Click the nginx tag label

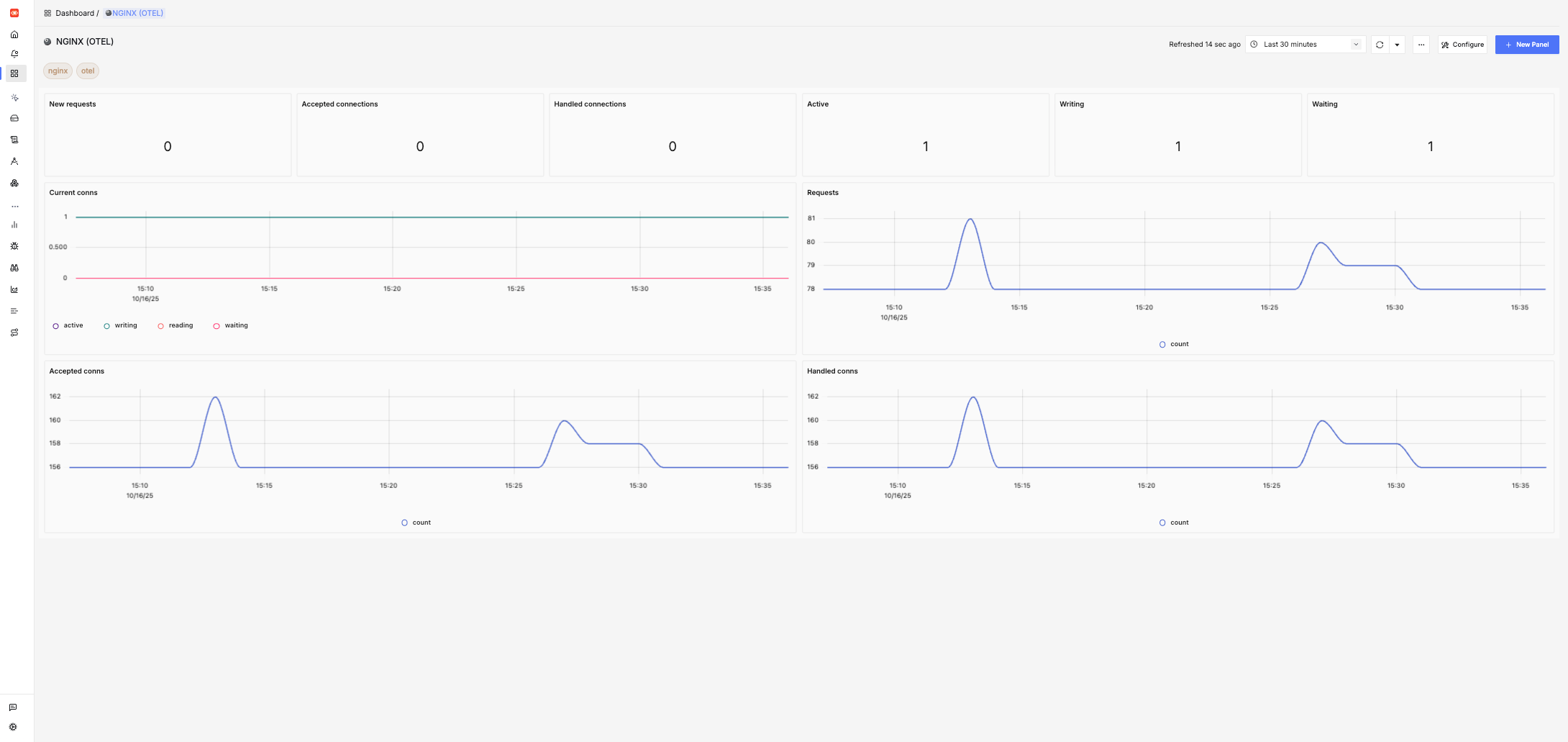click(x=57, y=71)
